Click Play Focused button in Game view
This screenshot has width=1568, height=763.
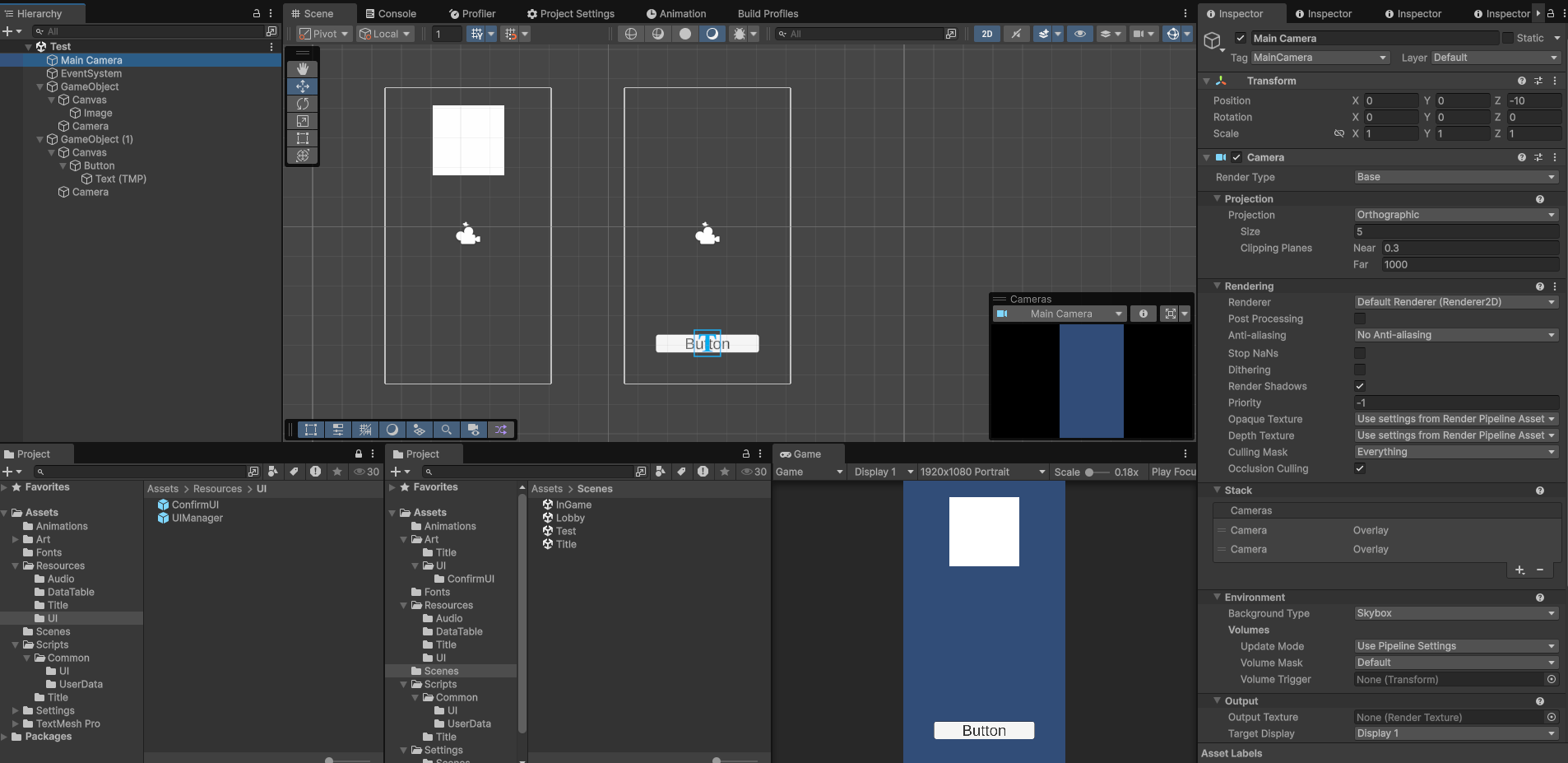1174,472
